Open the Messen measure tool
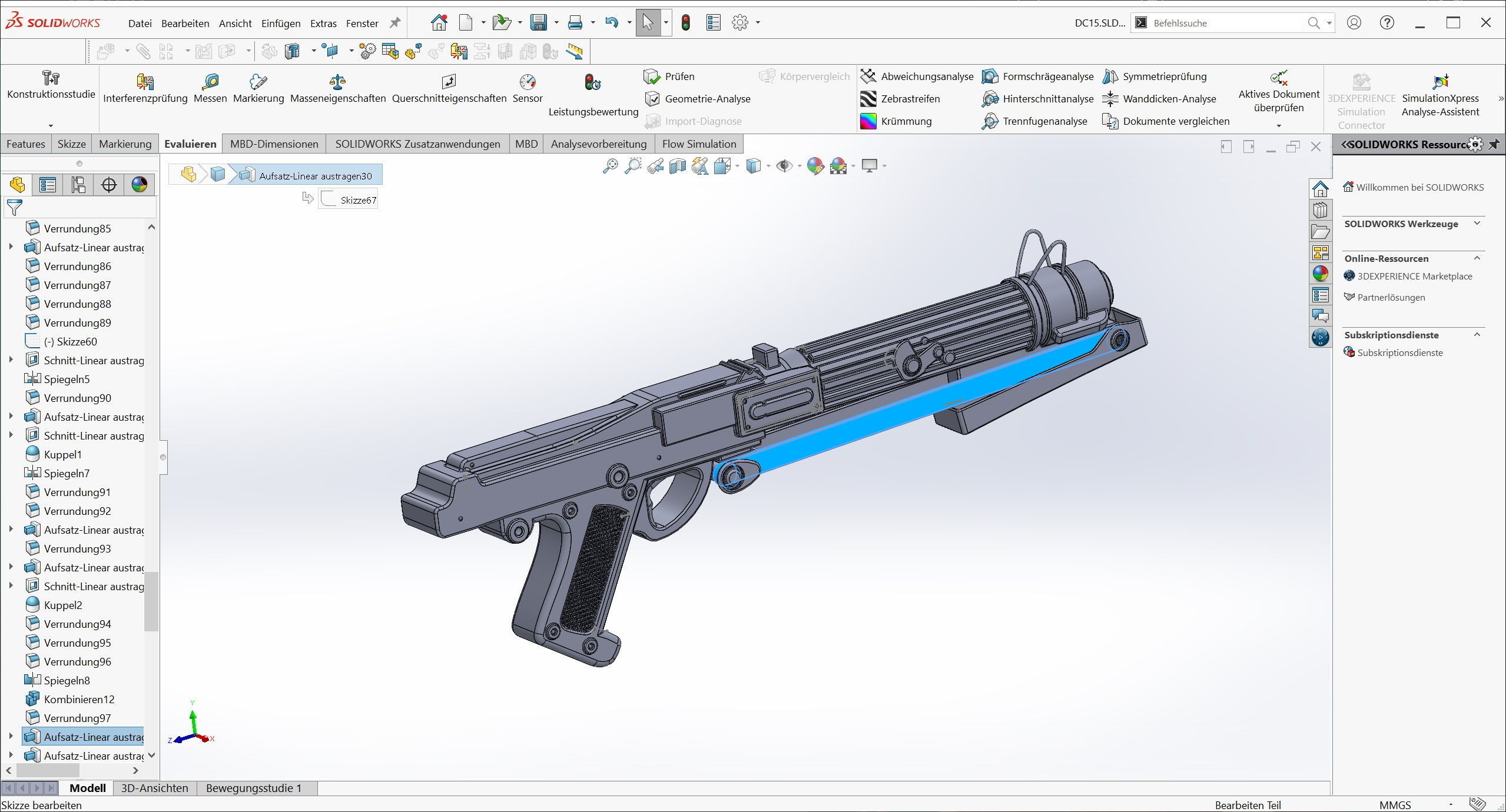Image resolution: width=1506 pixels, height=812 pixels. 210,82
